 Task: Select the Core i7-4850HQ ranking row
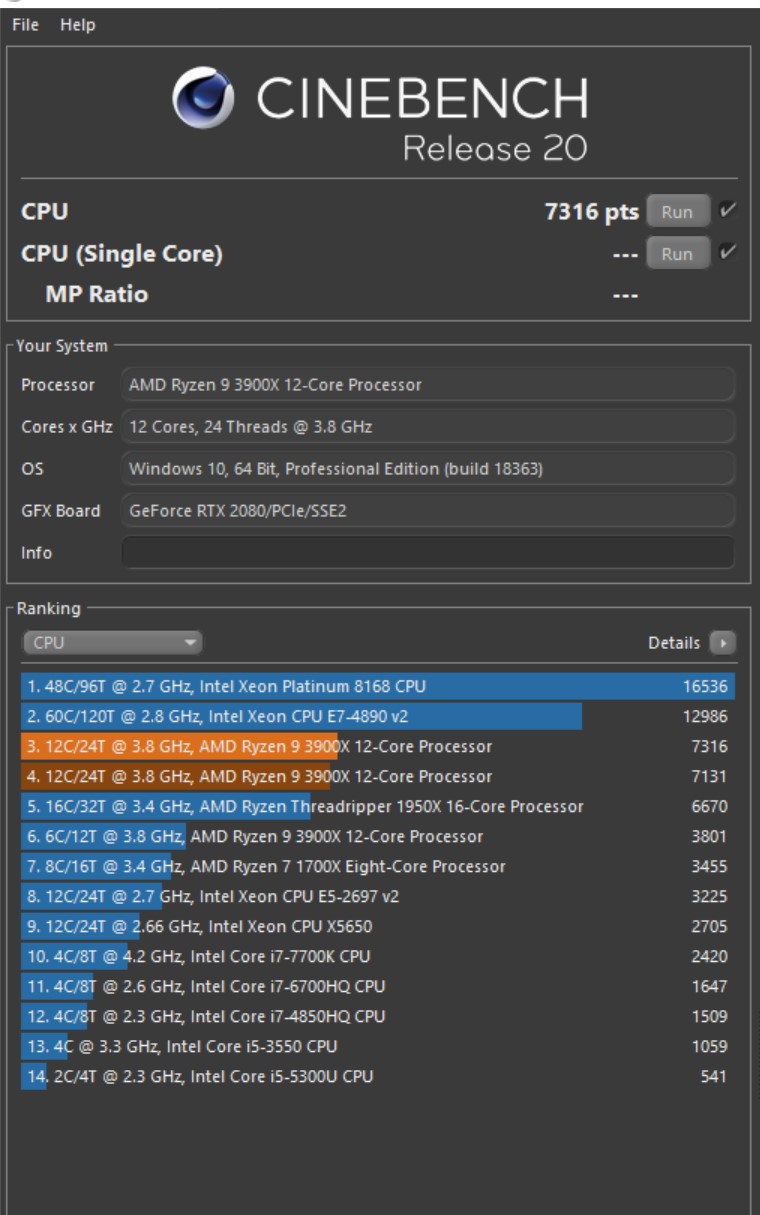(378, 1016)
